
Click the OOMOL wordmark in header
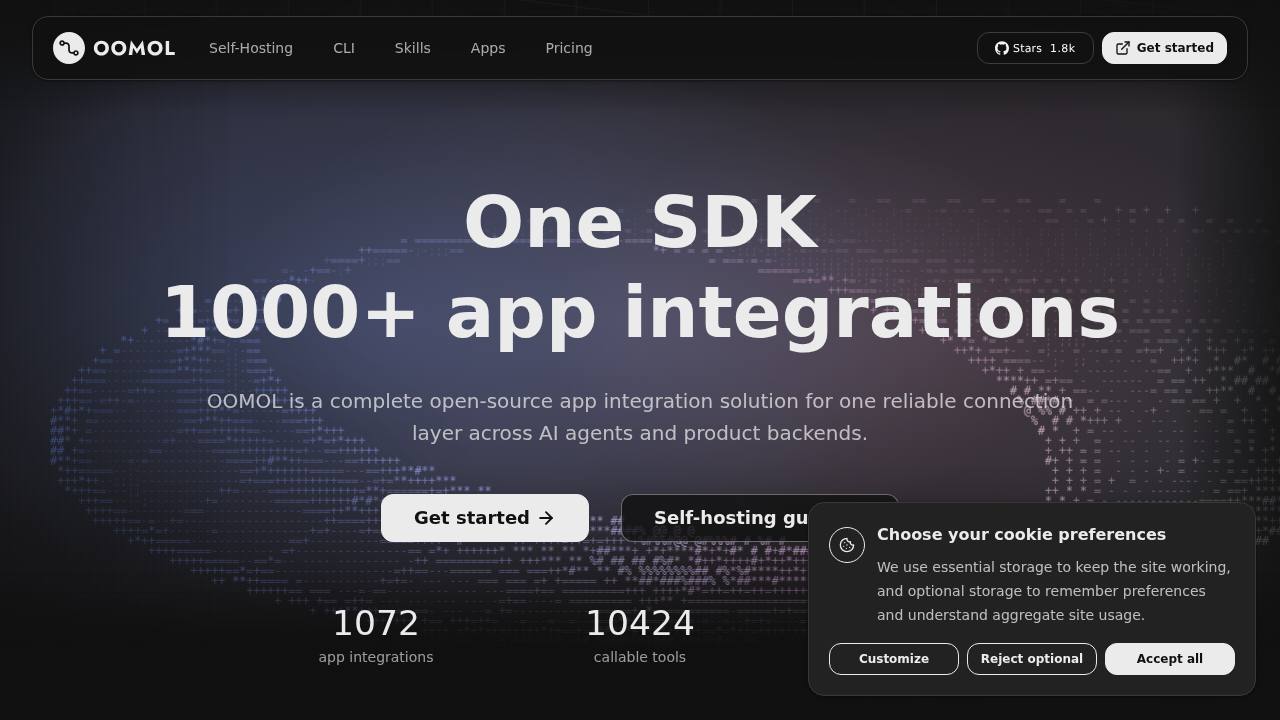(x=134, y=48)
